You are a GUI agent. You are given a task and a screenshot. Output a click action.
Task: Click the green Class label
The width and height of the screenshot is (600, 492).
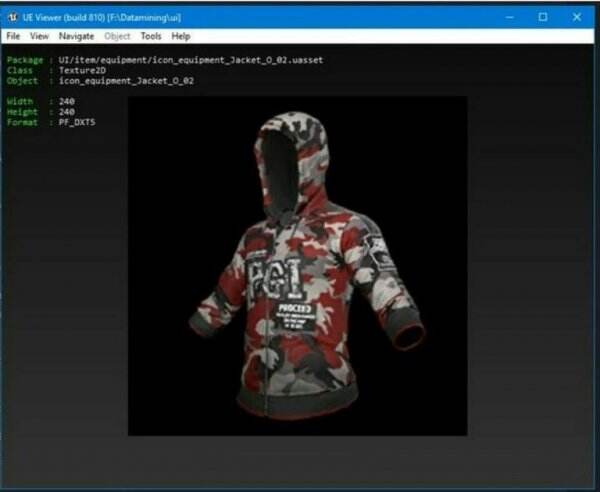(x=20, y=70)
